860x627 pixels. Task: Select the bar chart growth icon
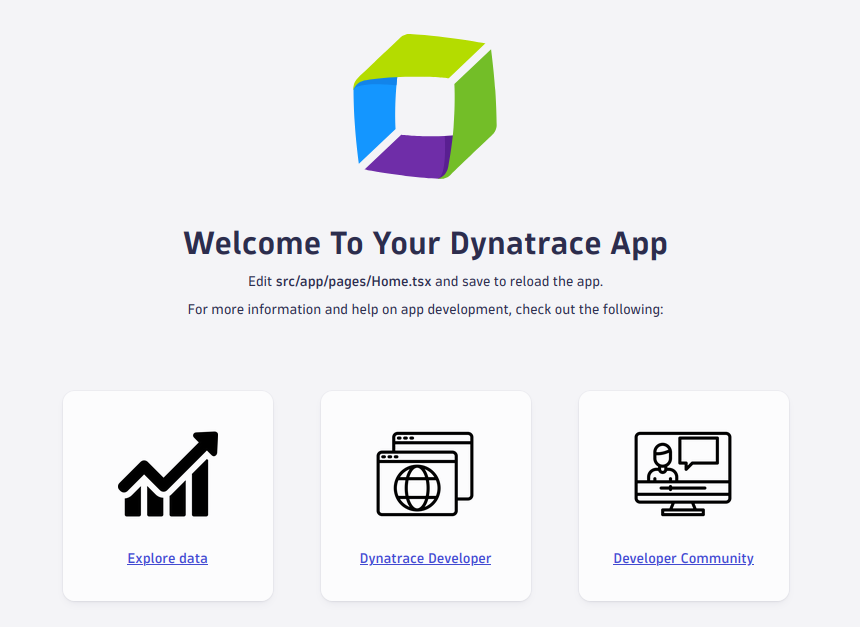point(167,473)
